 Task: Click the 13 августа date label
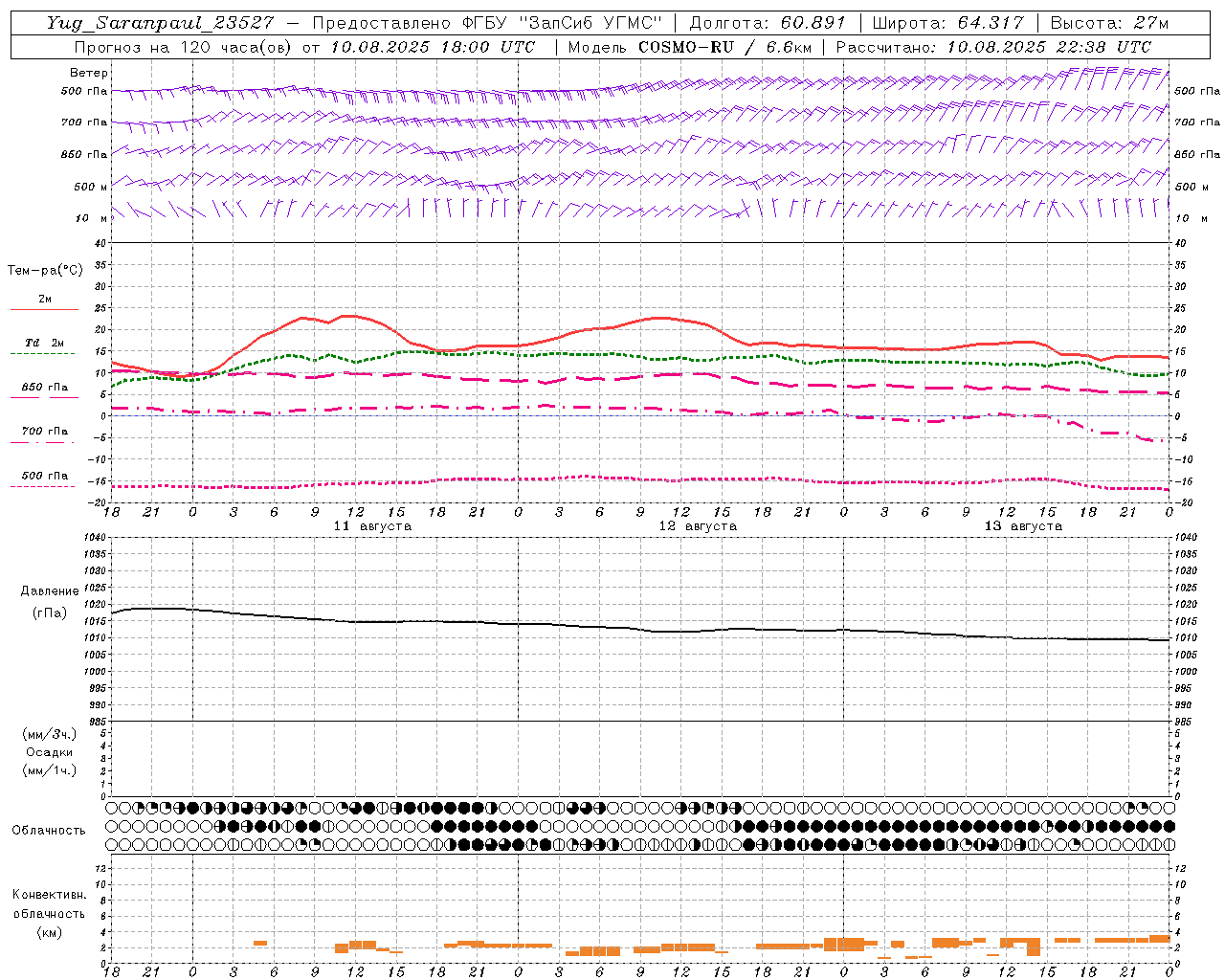tap(1023, 526)
